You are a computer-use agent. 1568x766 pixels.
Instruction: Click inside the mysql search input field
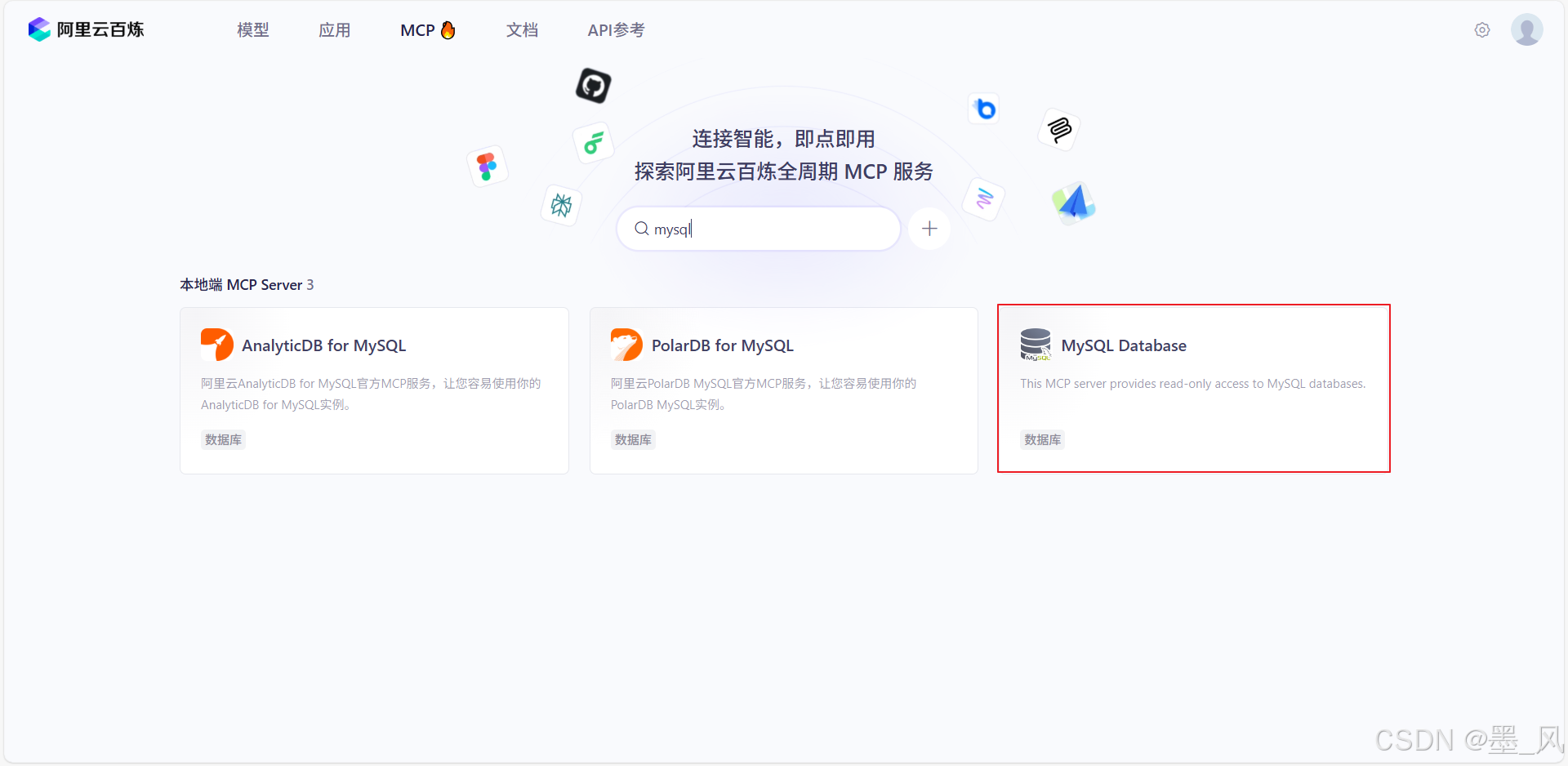pyautogui.click(x=757, y=229)
